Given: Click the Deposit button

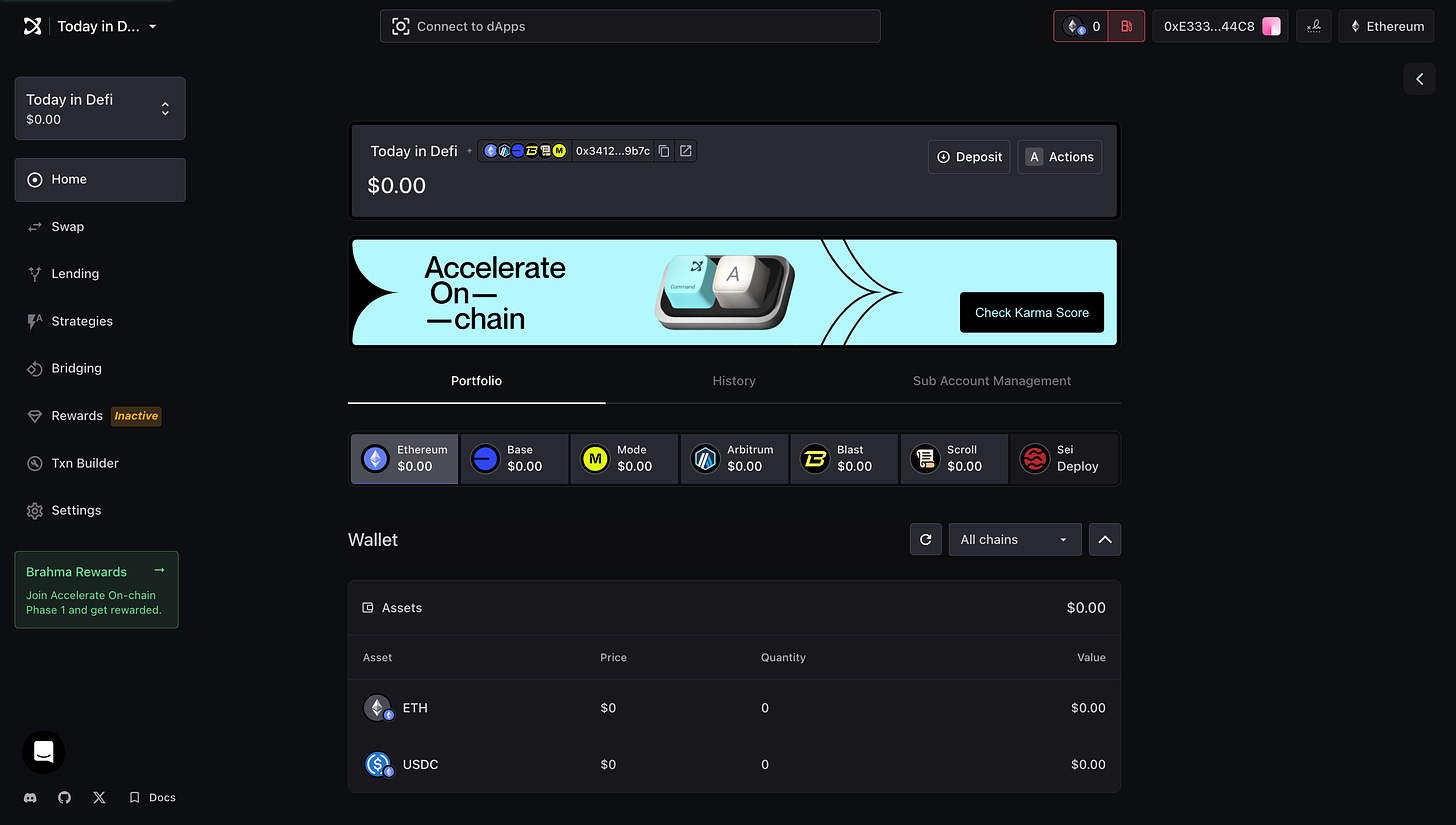Looking at the screenshot, I should (969, 157).
